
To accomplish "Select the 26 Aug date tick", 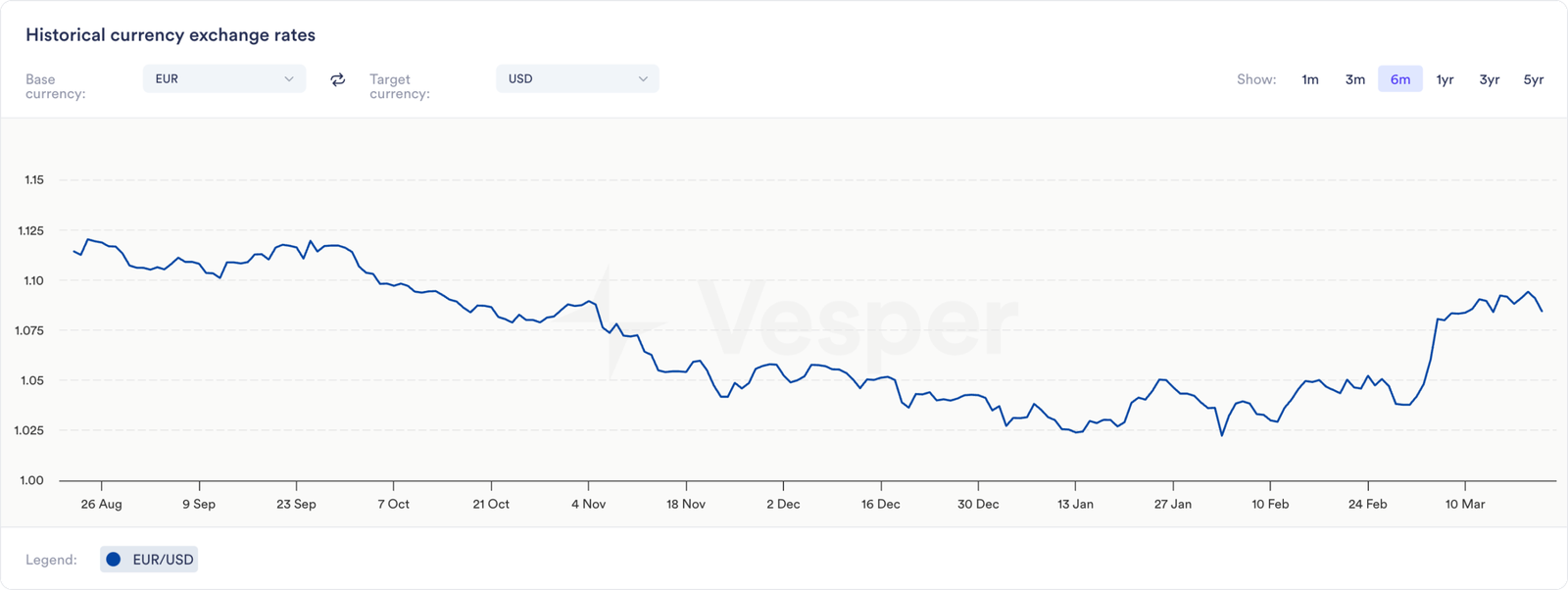I will tap(101, 504).
